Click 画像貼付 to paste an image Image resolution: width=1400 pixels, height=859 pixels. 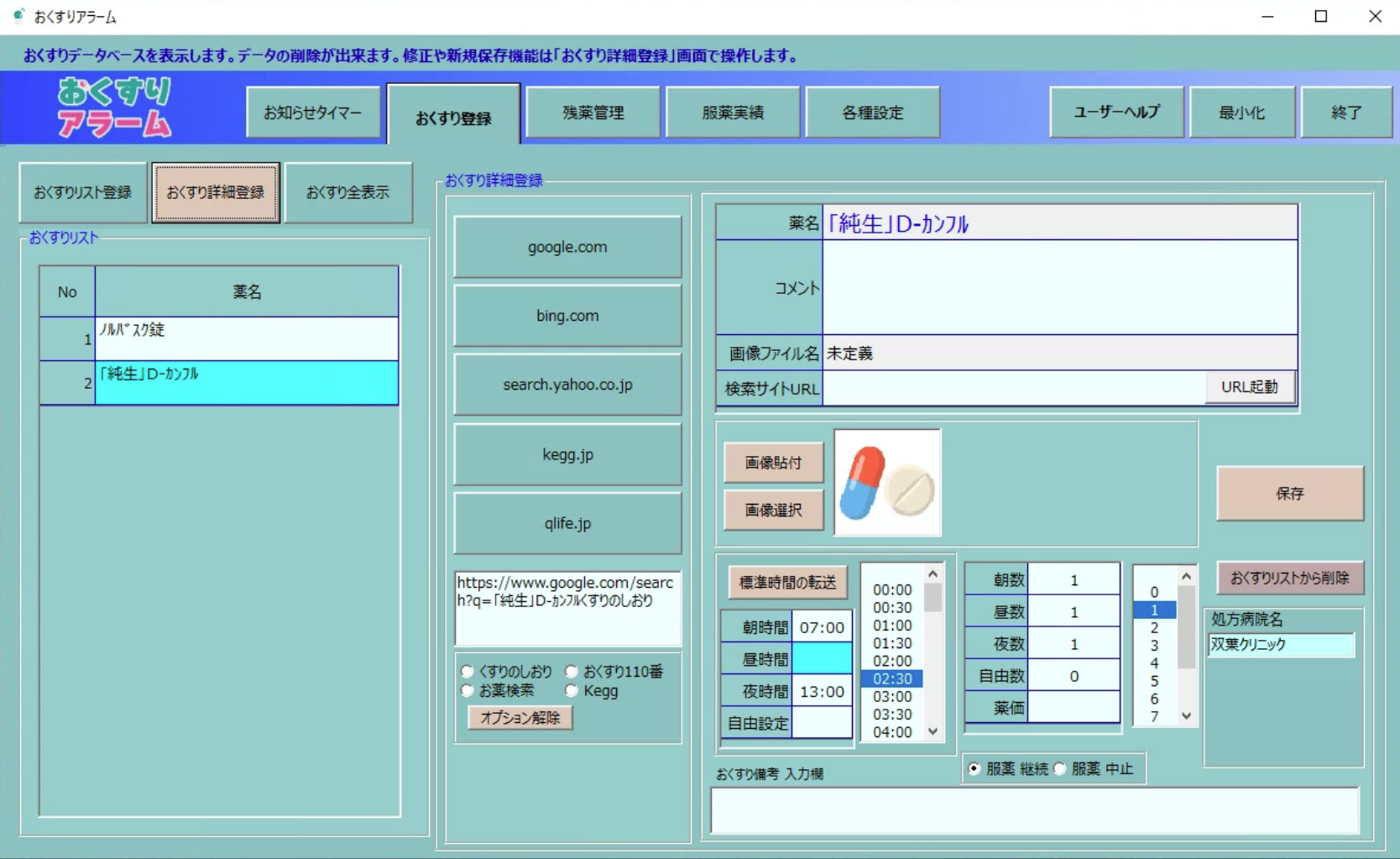tap(772, 462)
